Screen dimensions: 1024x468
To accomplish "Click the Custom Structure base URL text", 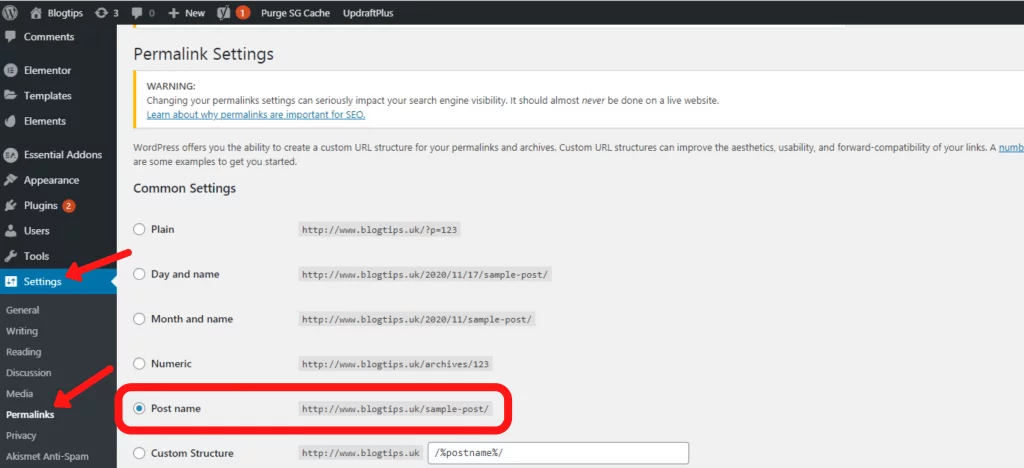I will coord(361,453).
